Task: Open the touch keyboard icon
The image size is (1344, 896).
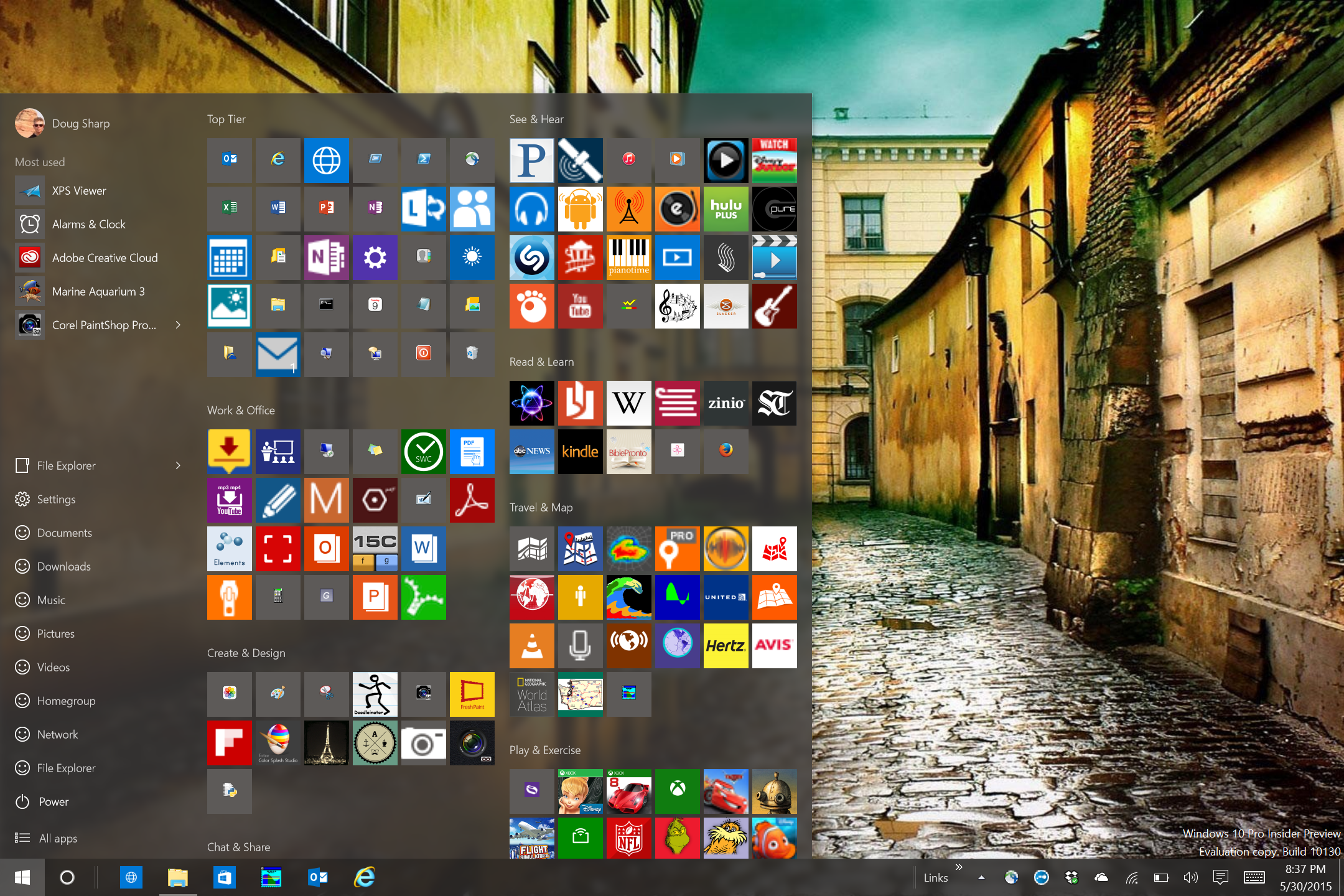Action: coord(1254,877)
